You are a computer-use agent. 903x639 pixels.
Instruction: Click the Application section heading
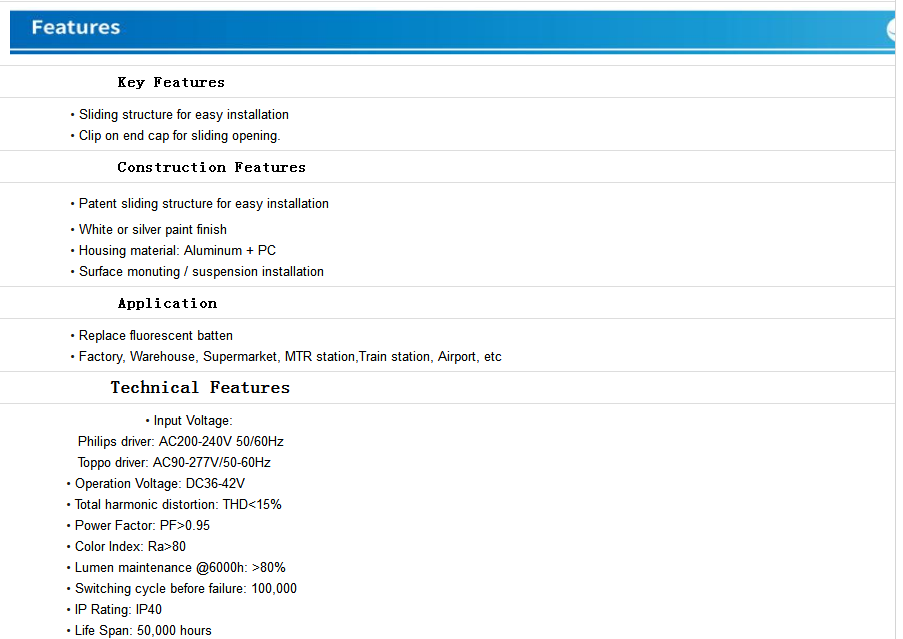(167, 303)
